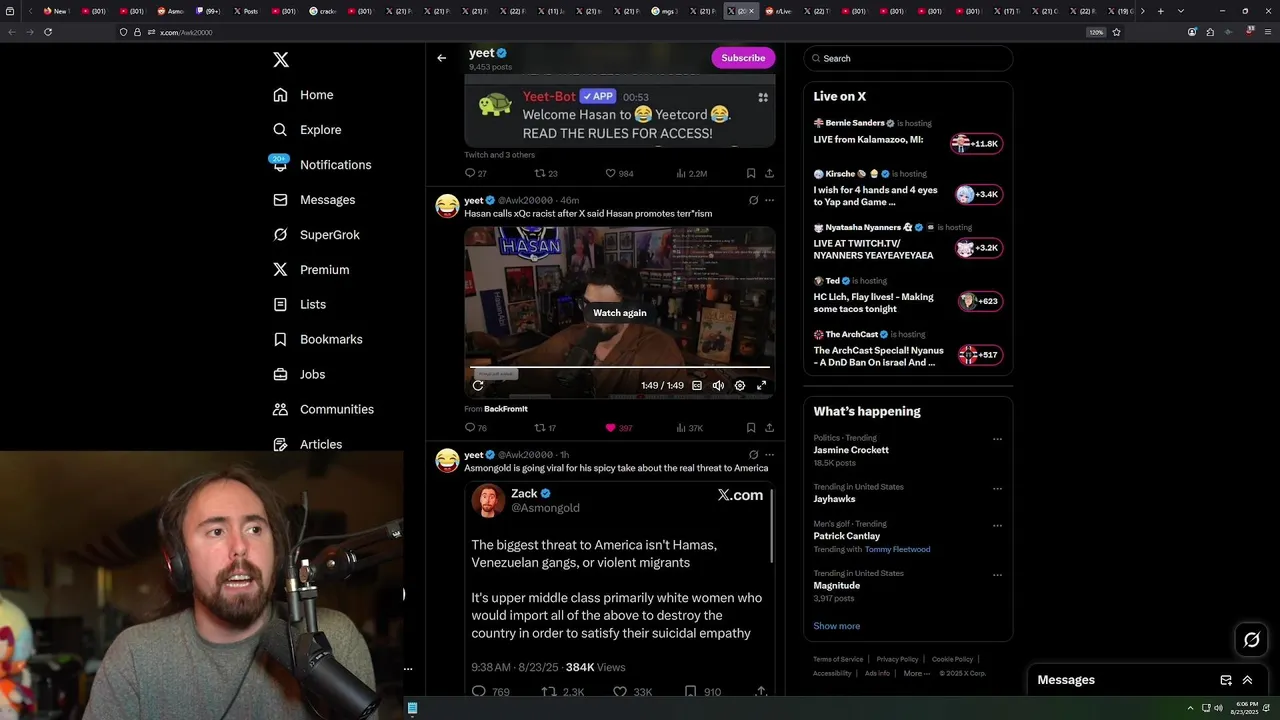Click Show more under What's happening

(x=836, y=626)
